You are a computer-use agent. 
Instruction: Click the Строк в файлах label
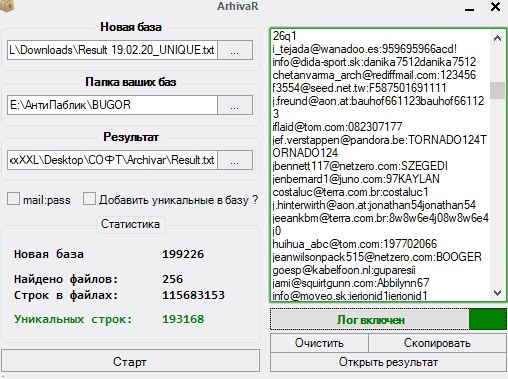(x=66, y=295)
